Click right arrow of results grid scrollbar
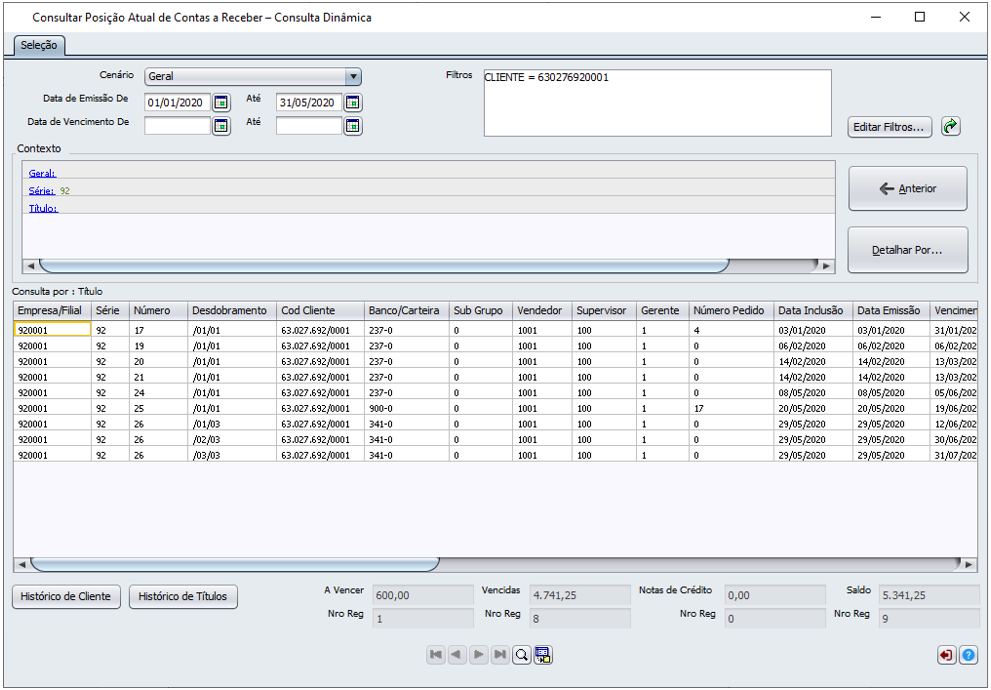The image size is (991, 690). [x=969, y=564]
